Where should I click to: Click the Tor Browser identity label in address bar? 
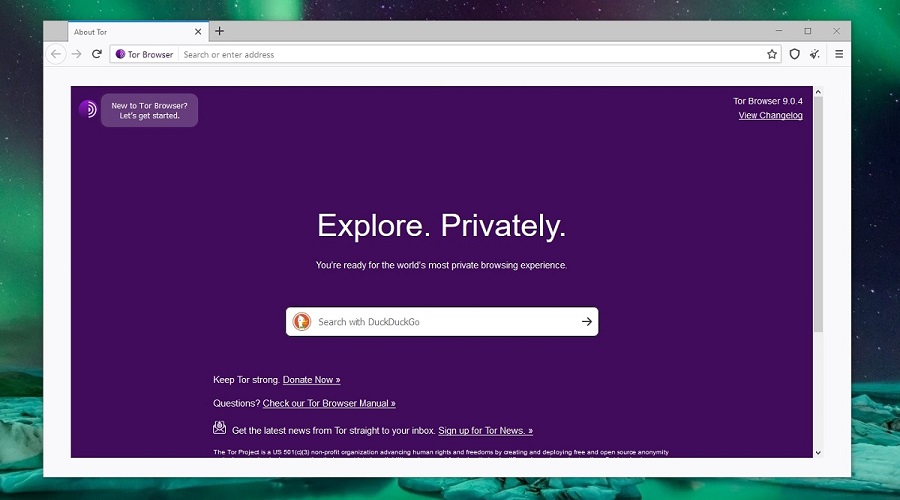point(145,54)
